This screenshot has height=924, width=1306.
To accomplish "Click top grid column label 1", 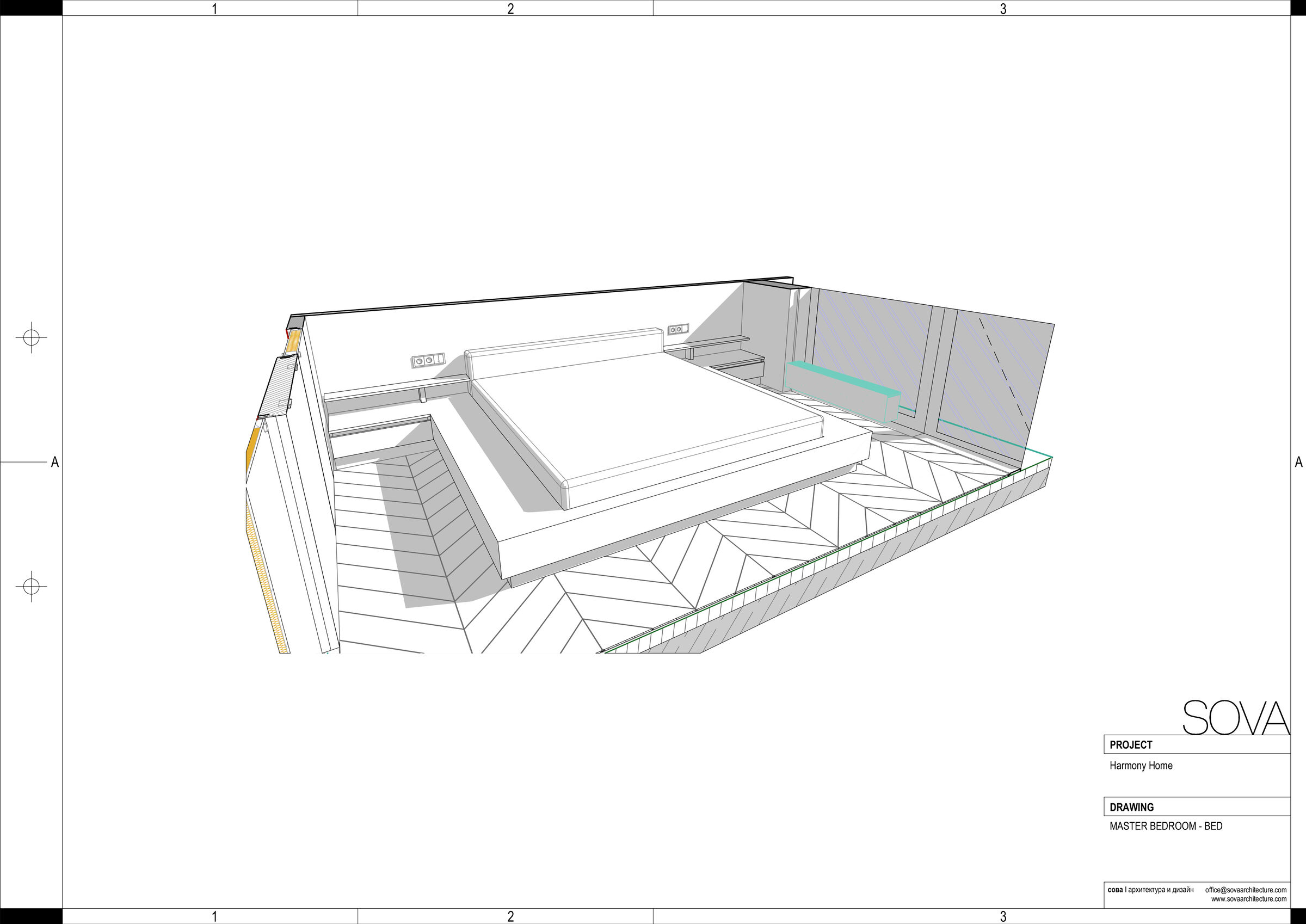I will pos(214,9).
